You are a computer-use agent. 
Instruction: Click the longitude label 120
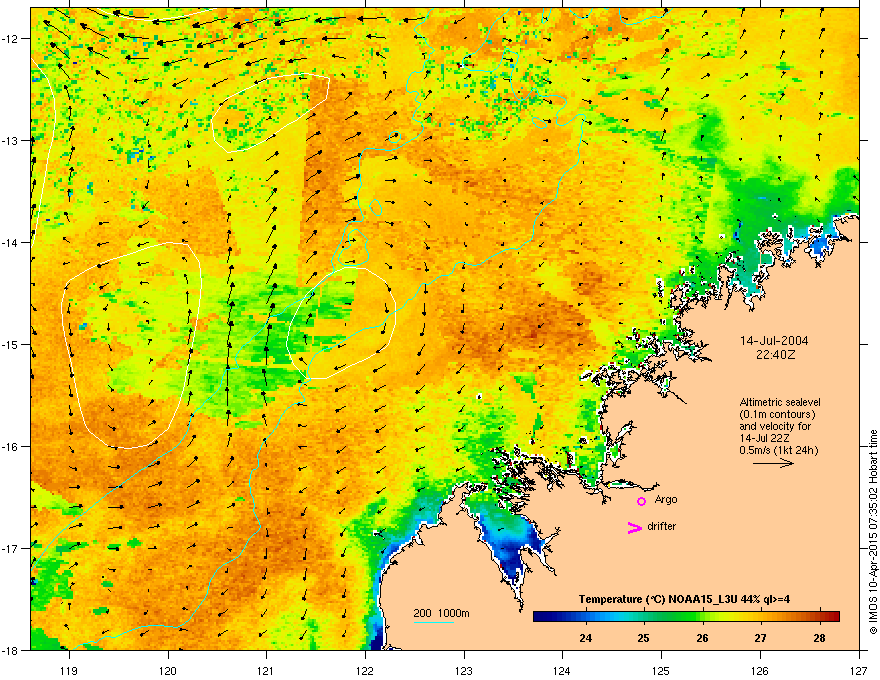pyautogui.click(x=168, y=670)
